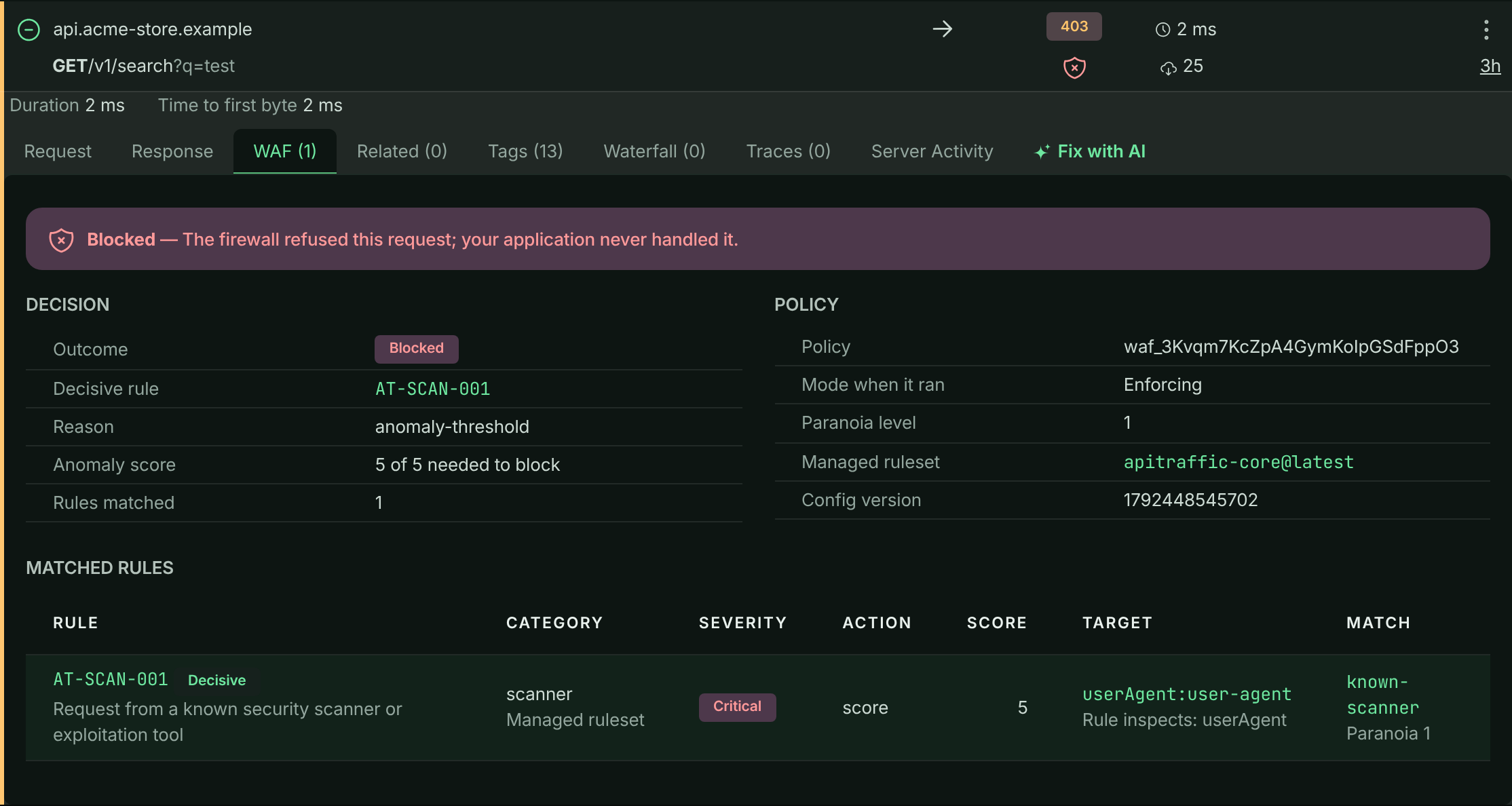
Task: Open the Tags (13) tab
Action: pos(525,151)
